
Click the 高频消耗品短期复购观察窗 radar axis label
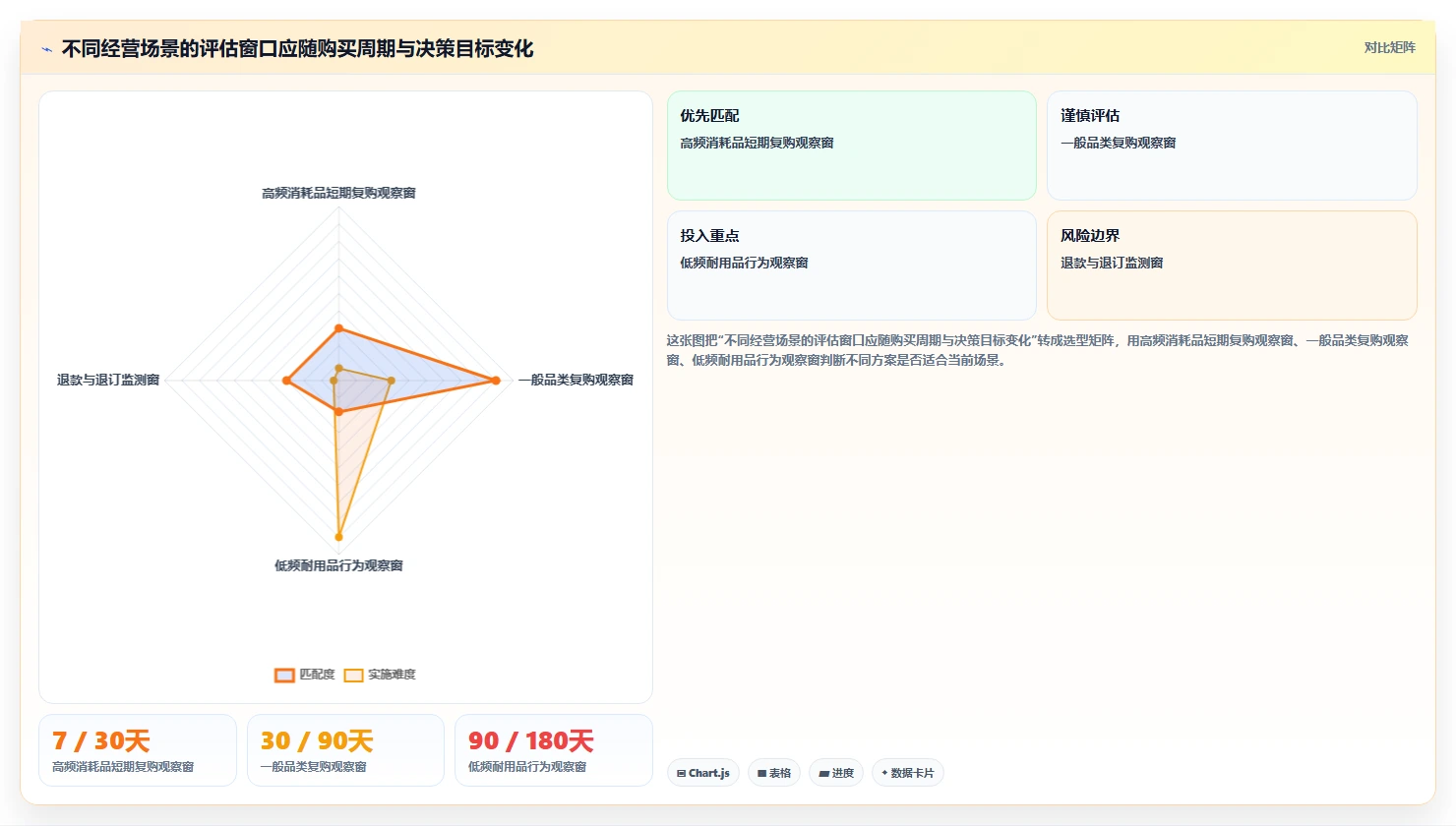[x=338, y=193]
